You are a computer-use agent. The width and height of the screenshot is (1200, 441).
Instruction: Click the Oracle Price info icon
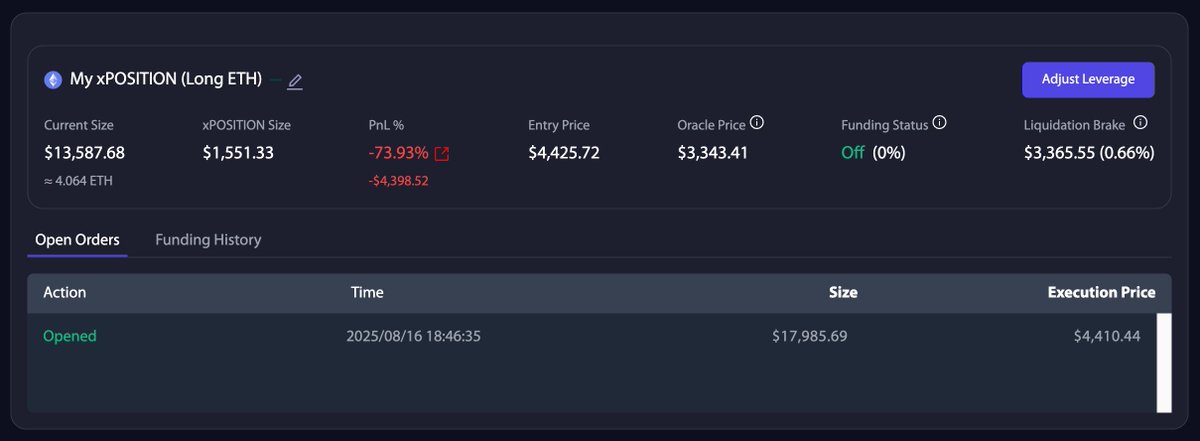pos(757,123)
